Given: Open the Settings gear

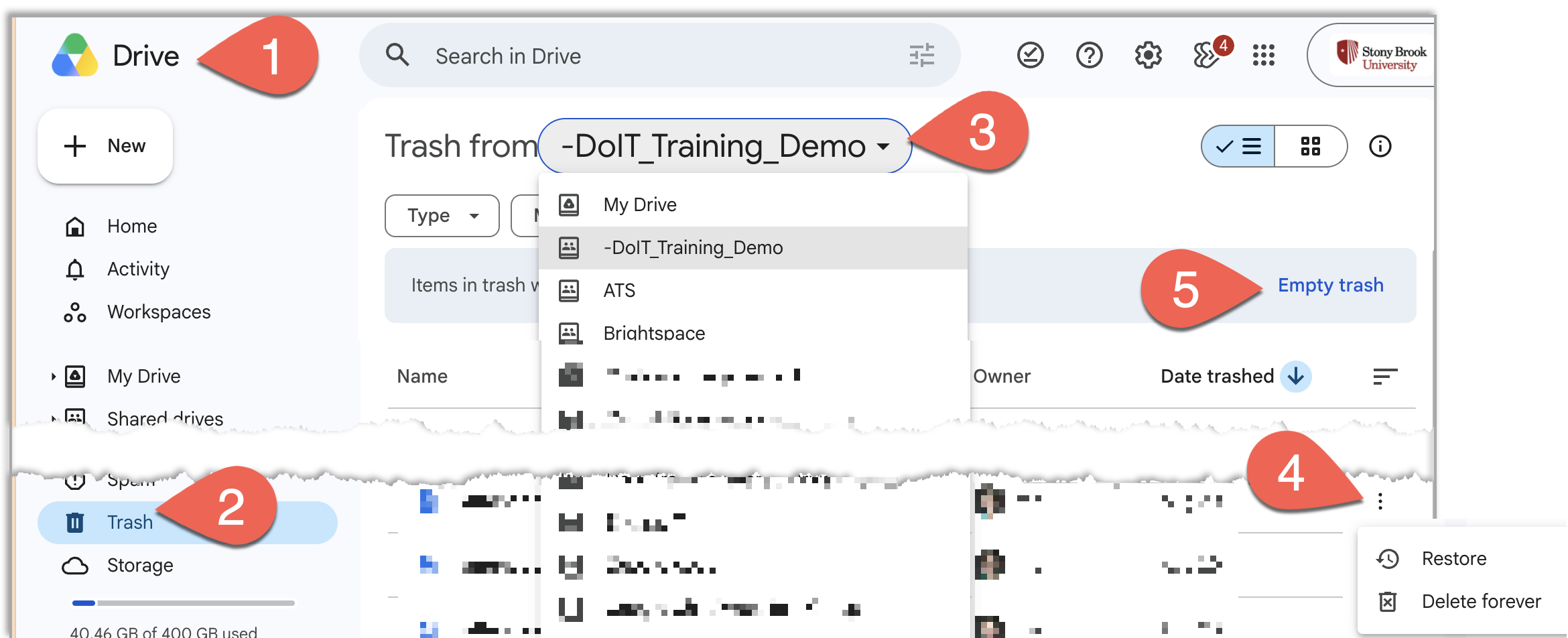Looking at the screenshot, I should (1148, 55).
